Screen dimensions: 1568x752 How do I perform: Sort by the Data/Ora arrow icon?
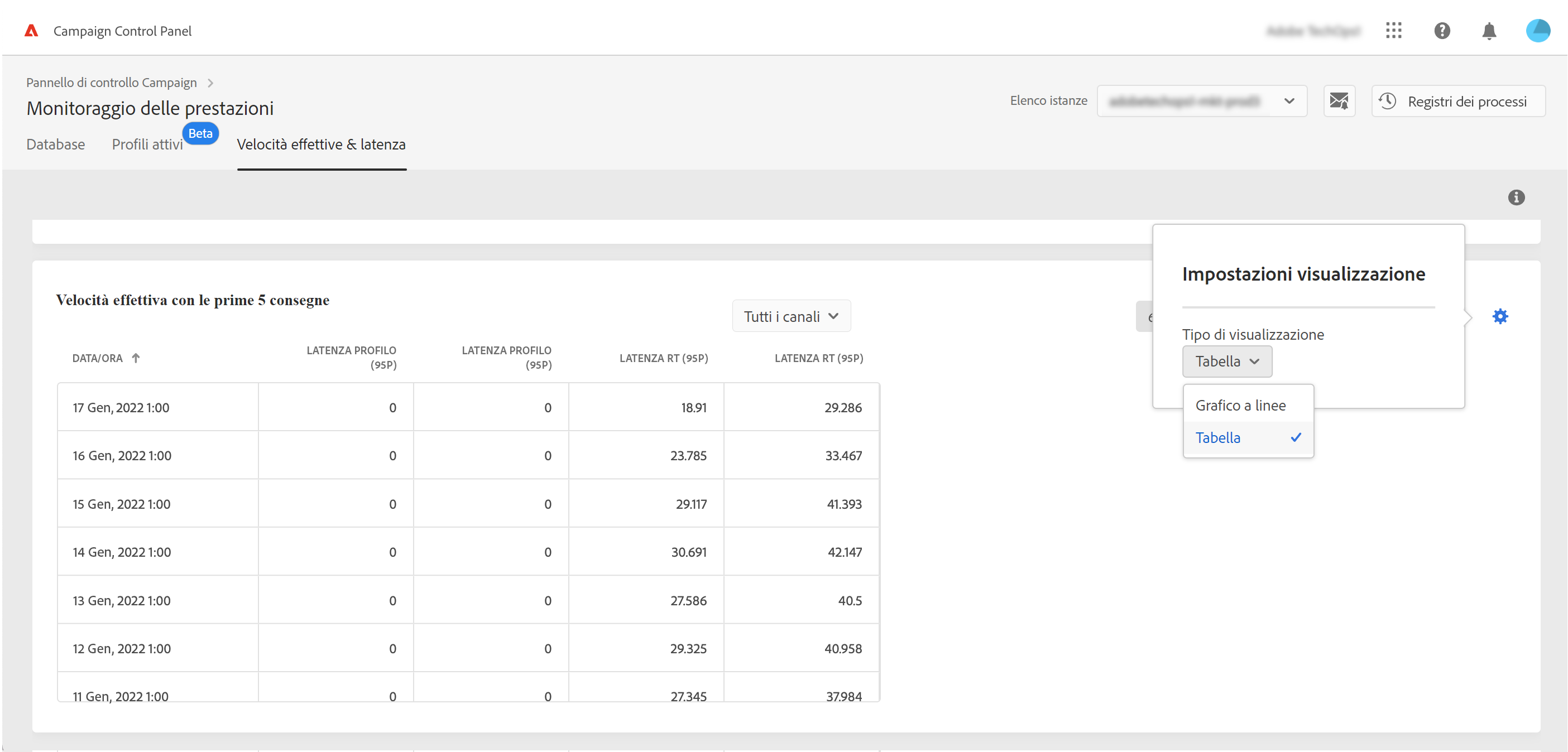136,358
